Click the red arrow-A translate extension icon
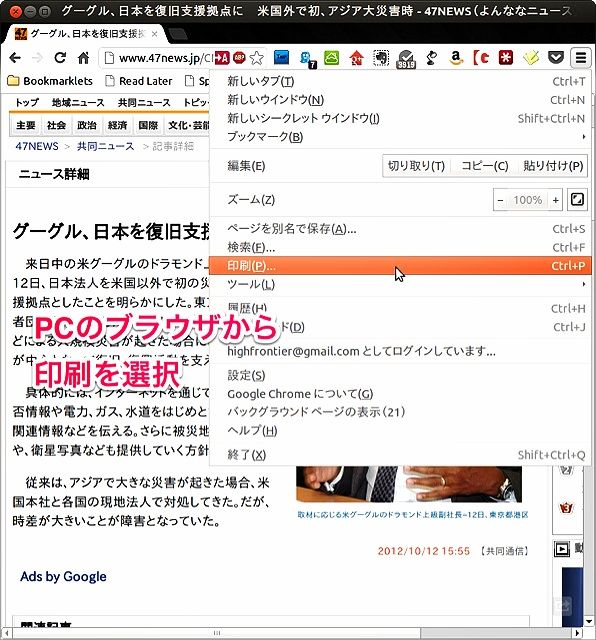 pos(222,58)
